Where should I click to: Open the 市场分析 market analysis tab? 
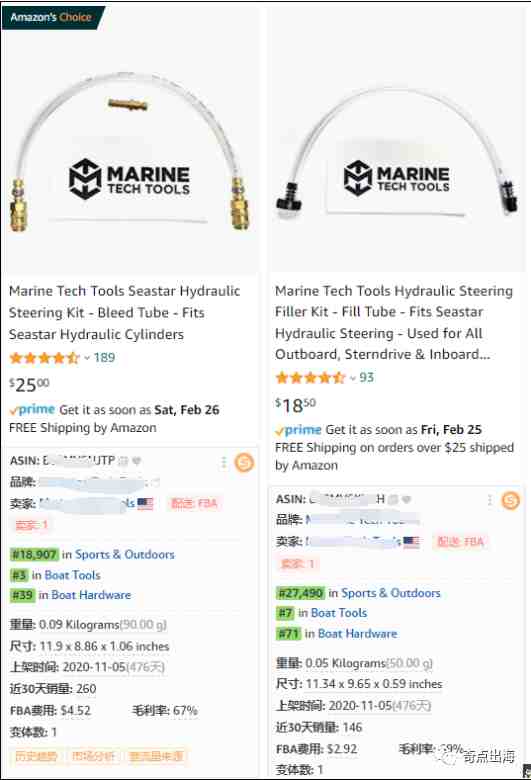click(x=93, y=757)
